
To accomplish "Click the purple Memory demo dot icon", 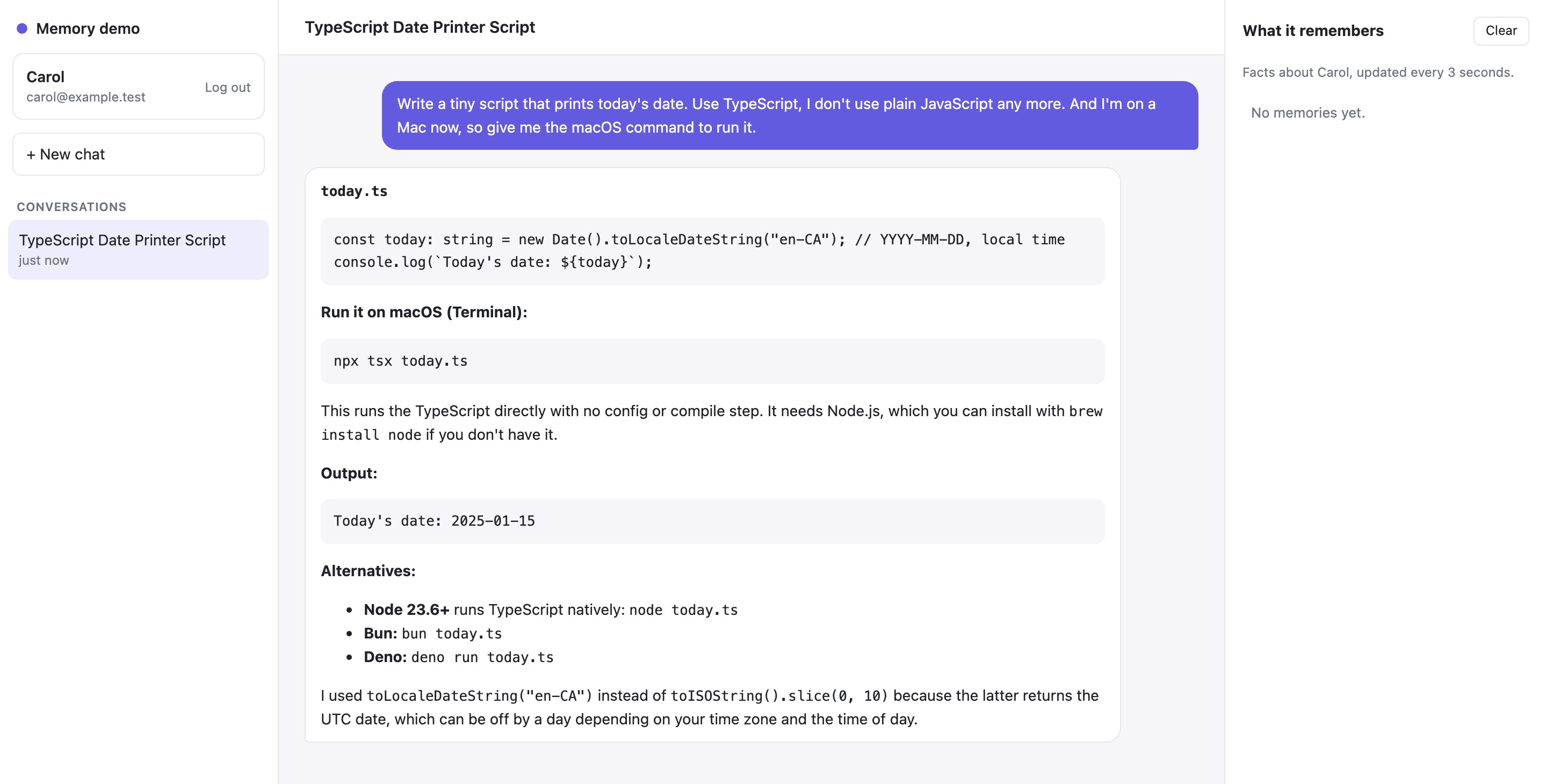I will (x=22, y=29).
